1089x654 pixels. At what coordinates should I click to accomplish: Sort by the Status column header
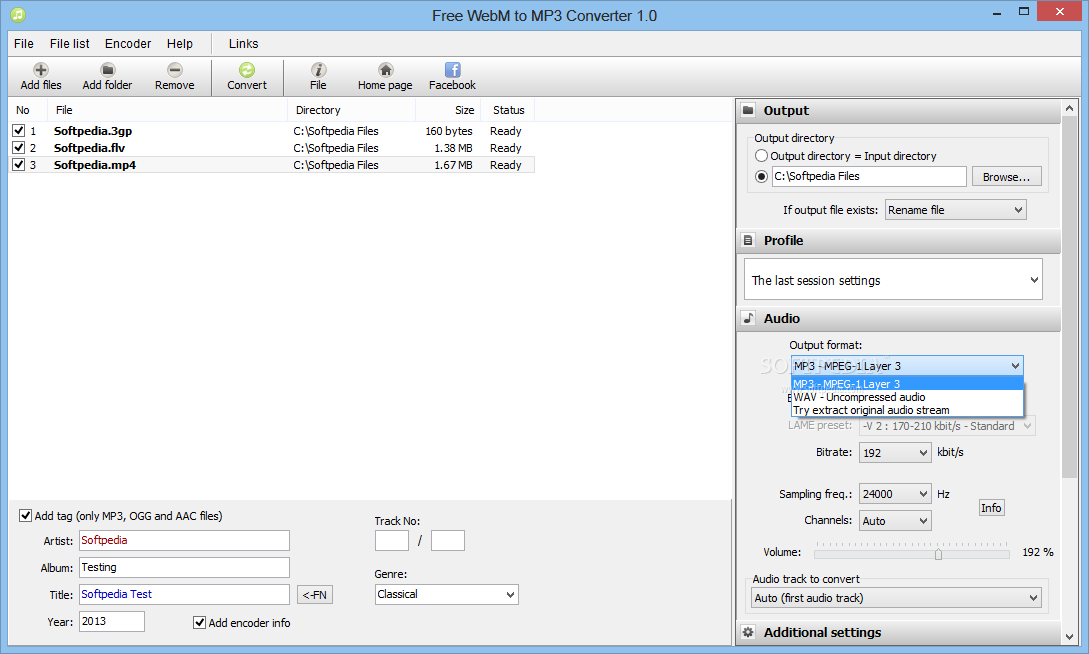point(508,110)
